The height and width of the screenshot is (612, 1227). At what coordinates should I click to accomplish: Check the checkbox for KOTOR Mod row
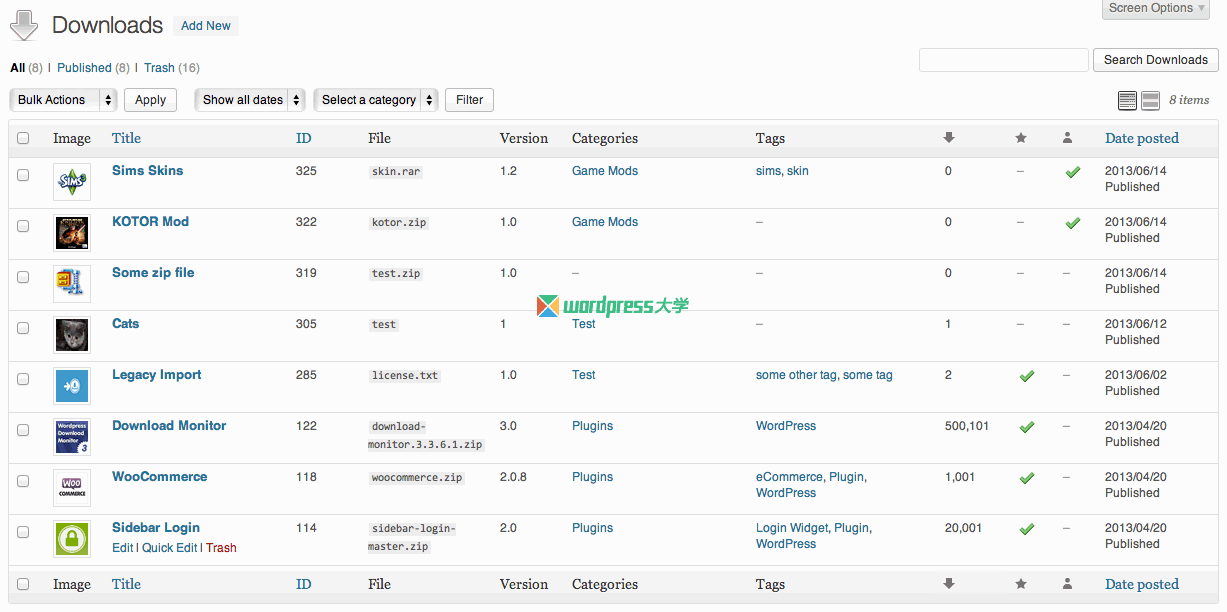23,226
